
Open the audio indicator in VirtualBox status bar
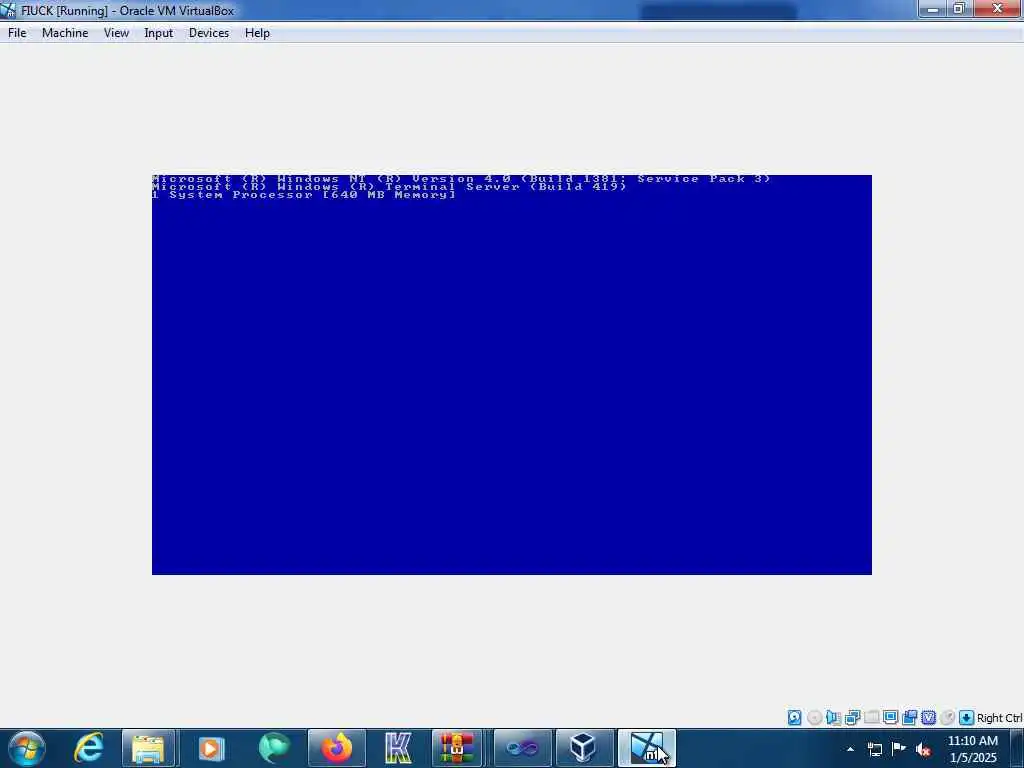click(x=833, y=718)
